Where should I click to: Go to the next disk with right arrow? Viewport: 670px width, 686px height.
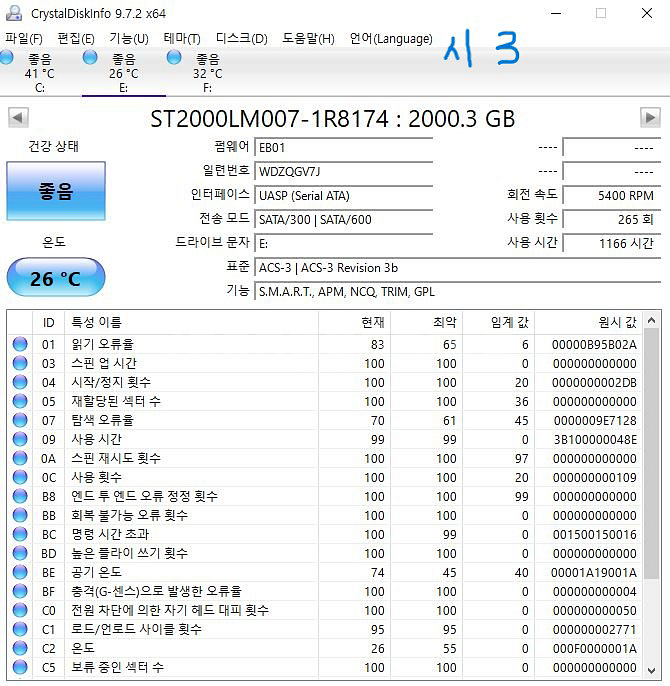pos(650,118)
